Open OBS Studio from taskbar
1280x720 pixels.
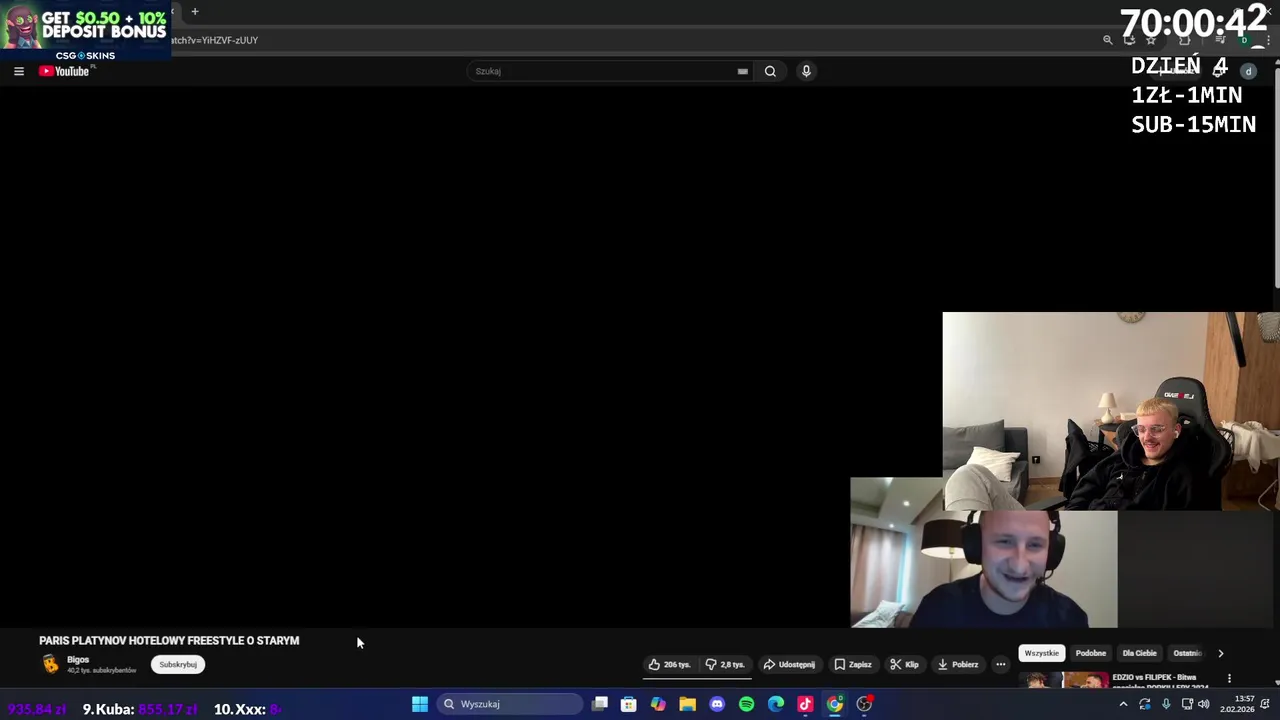864,704
